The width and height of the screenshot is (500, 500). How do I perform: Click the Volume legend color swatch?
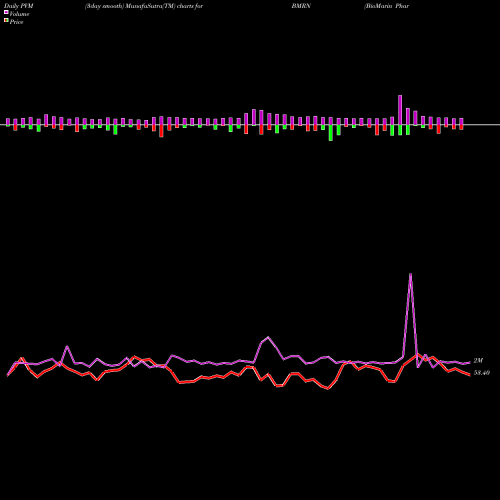(6, 12)
